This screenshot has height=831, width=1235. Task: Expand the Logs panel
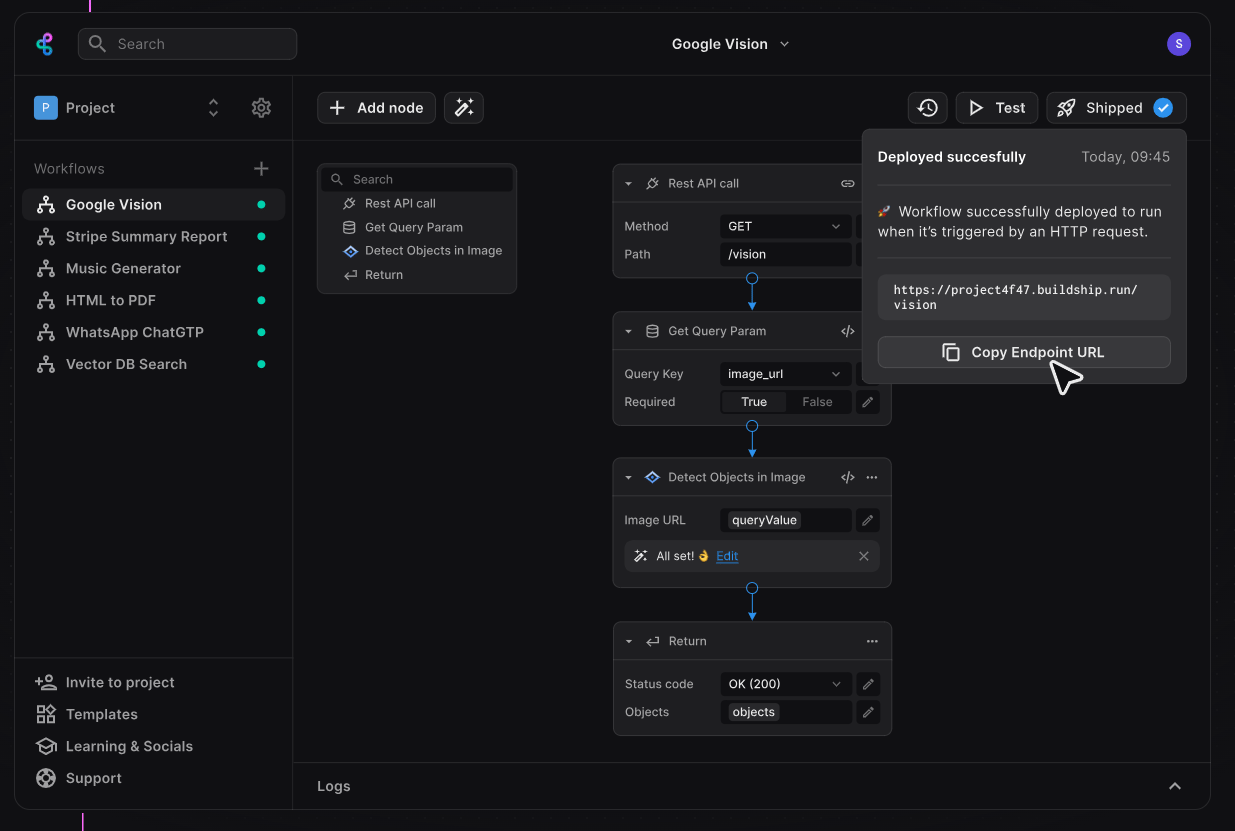click(1175, 786)
